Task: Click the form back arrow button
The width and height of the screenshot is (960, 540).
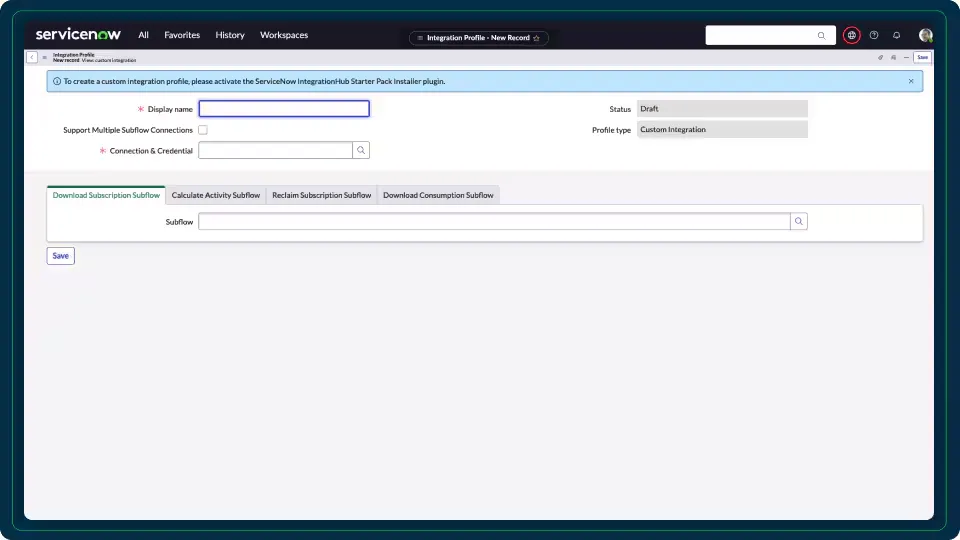Action: coord(32,57)
